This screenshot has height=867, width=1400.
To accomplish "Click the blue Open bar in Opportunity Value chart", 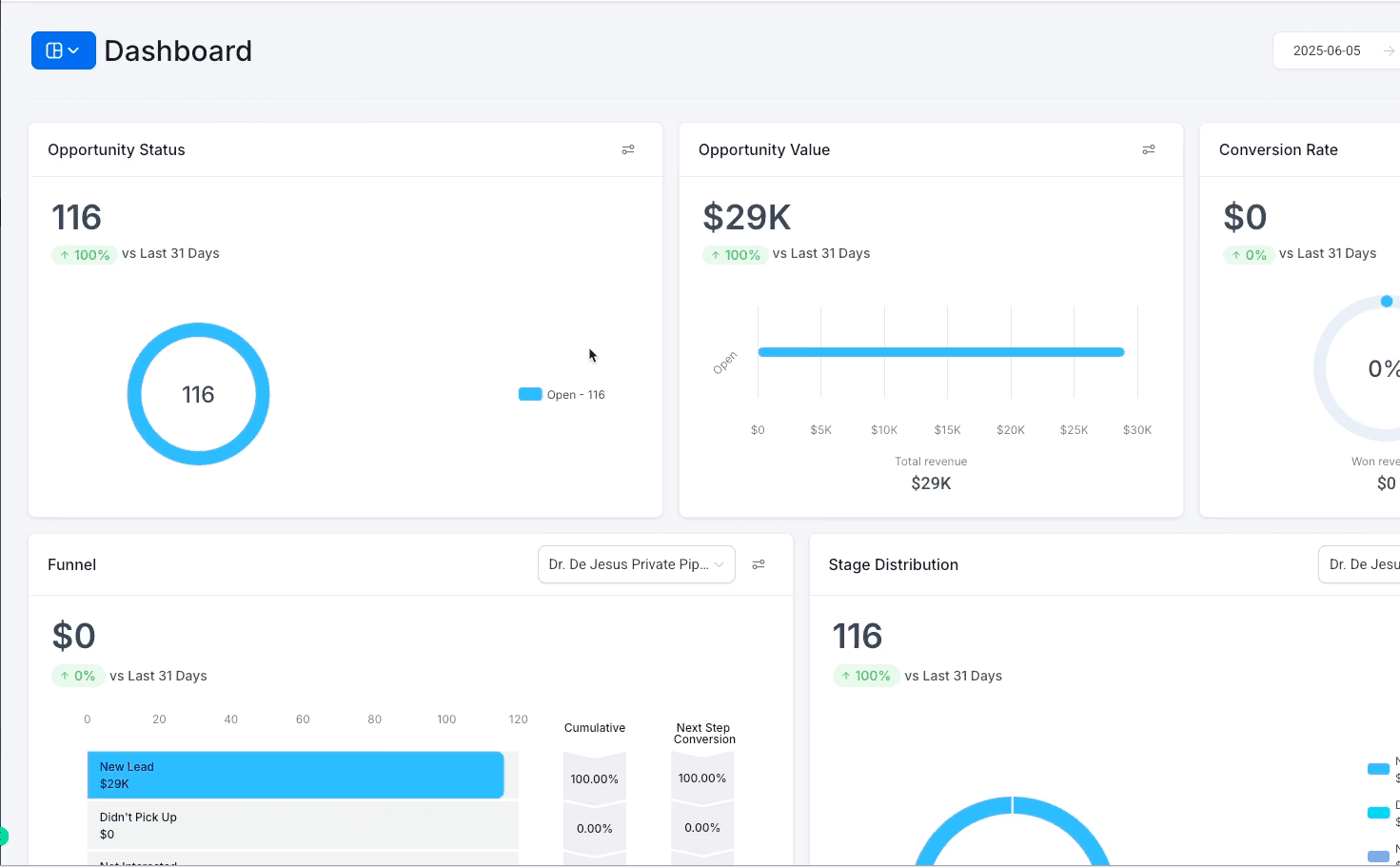I will (941, 351).
